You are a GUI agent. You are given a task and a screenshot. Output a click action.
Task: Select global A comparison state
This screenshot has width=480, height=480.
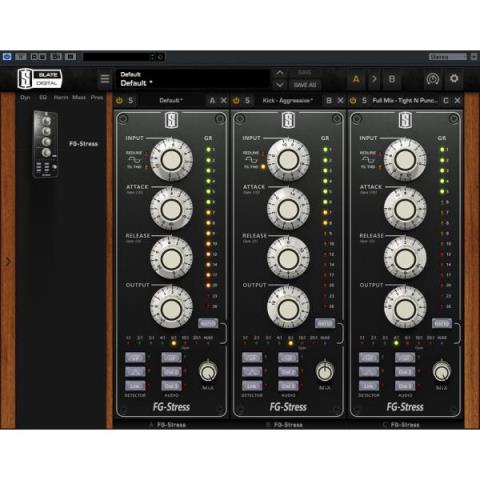click(356, 79)
